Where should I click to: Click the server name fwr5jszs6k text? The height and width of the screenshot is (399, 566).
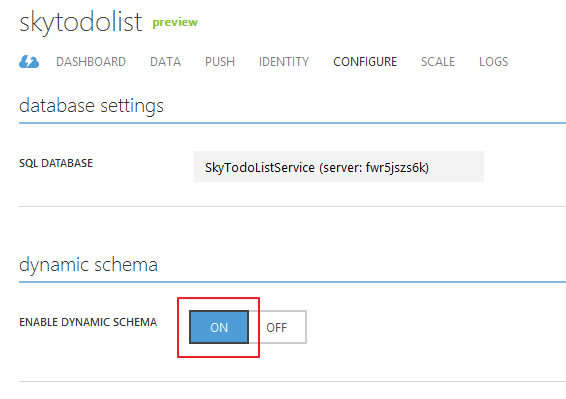[x=396, y=168]
